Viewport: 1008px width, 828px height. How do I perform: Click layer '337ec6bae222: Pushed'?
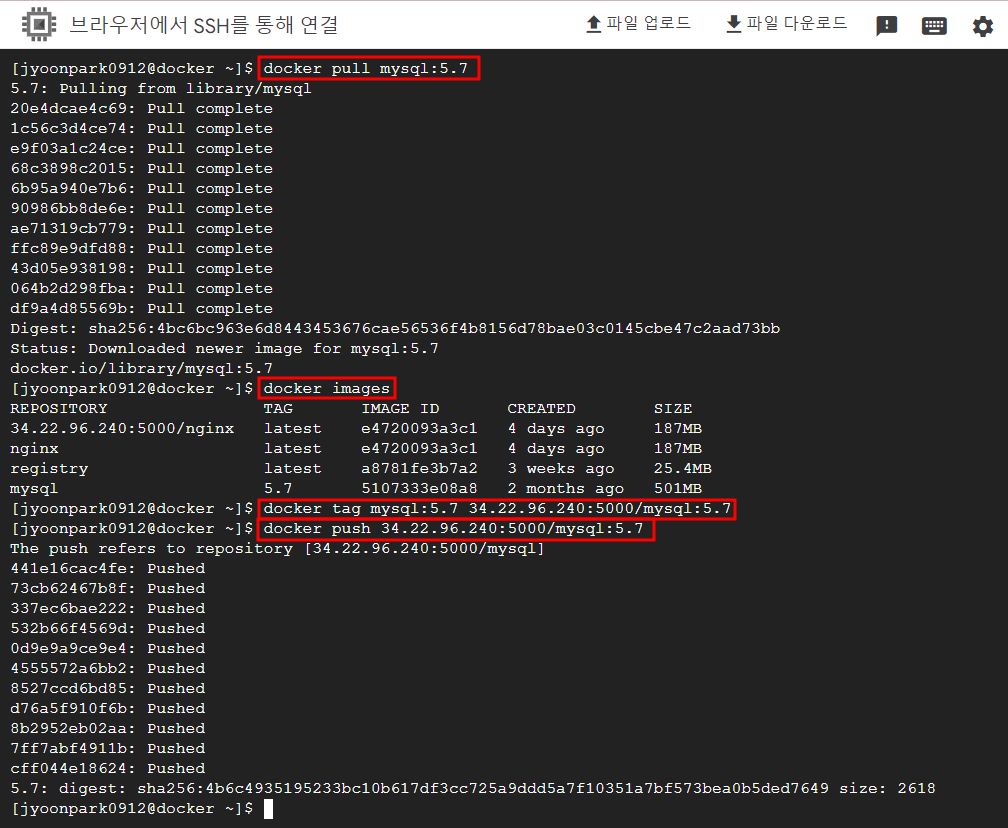pyautogui.click(x=108, y=608)
